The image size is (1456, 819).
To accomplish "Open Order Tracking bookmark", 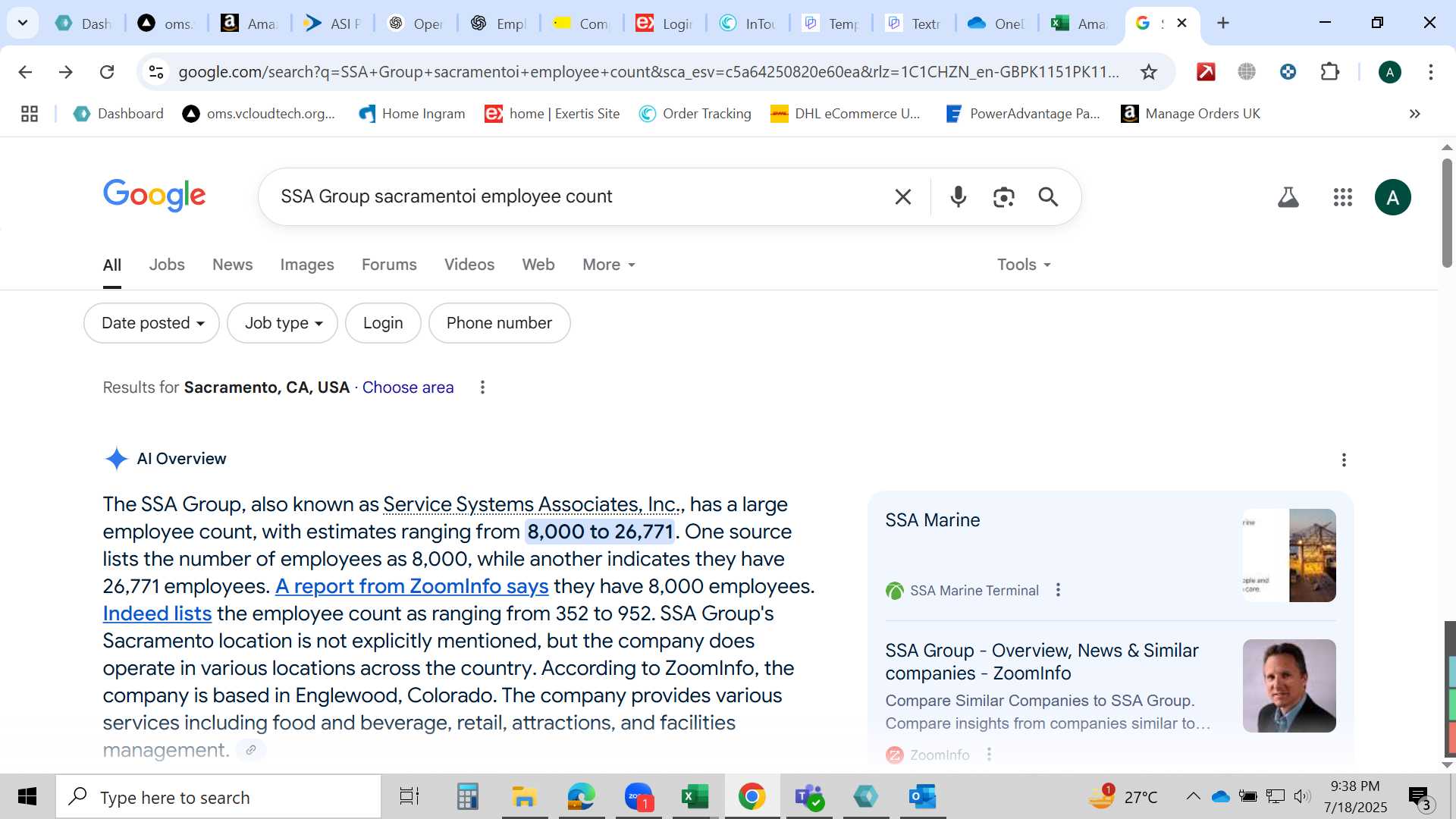I will pyautogui.click(x=695, y=114).
